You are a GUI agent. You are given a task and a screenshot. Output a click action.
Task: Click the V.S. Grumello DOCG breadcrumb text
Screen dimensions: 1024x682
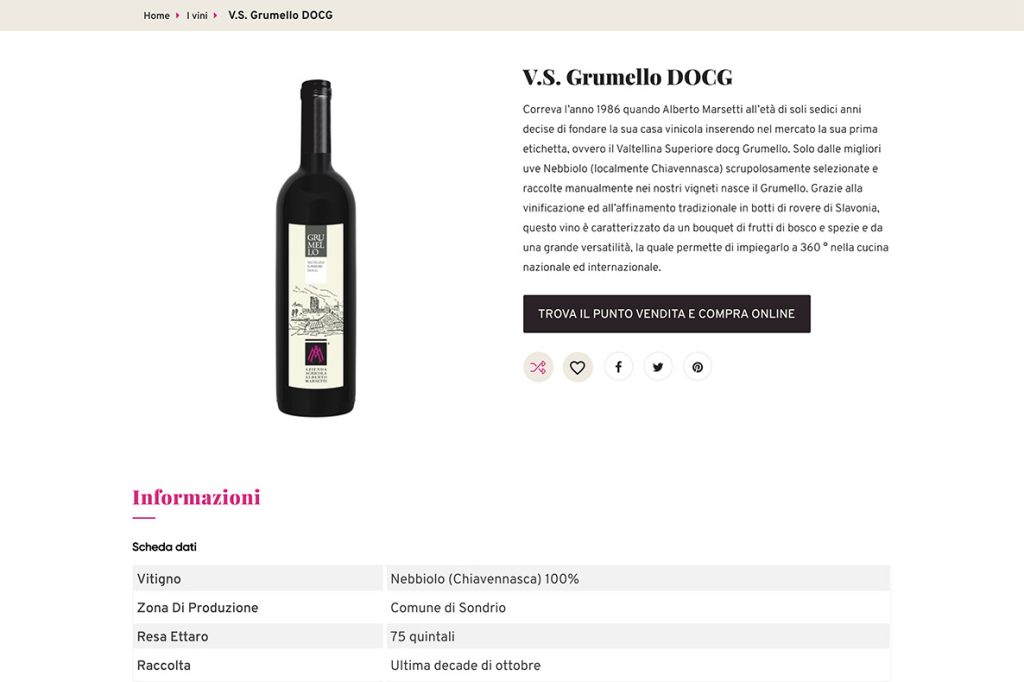tap(280, 15)
